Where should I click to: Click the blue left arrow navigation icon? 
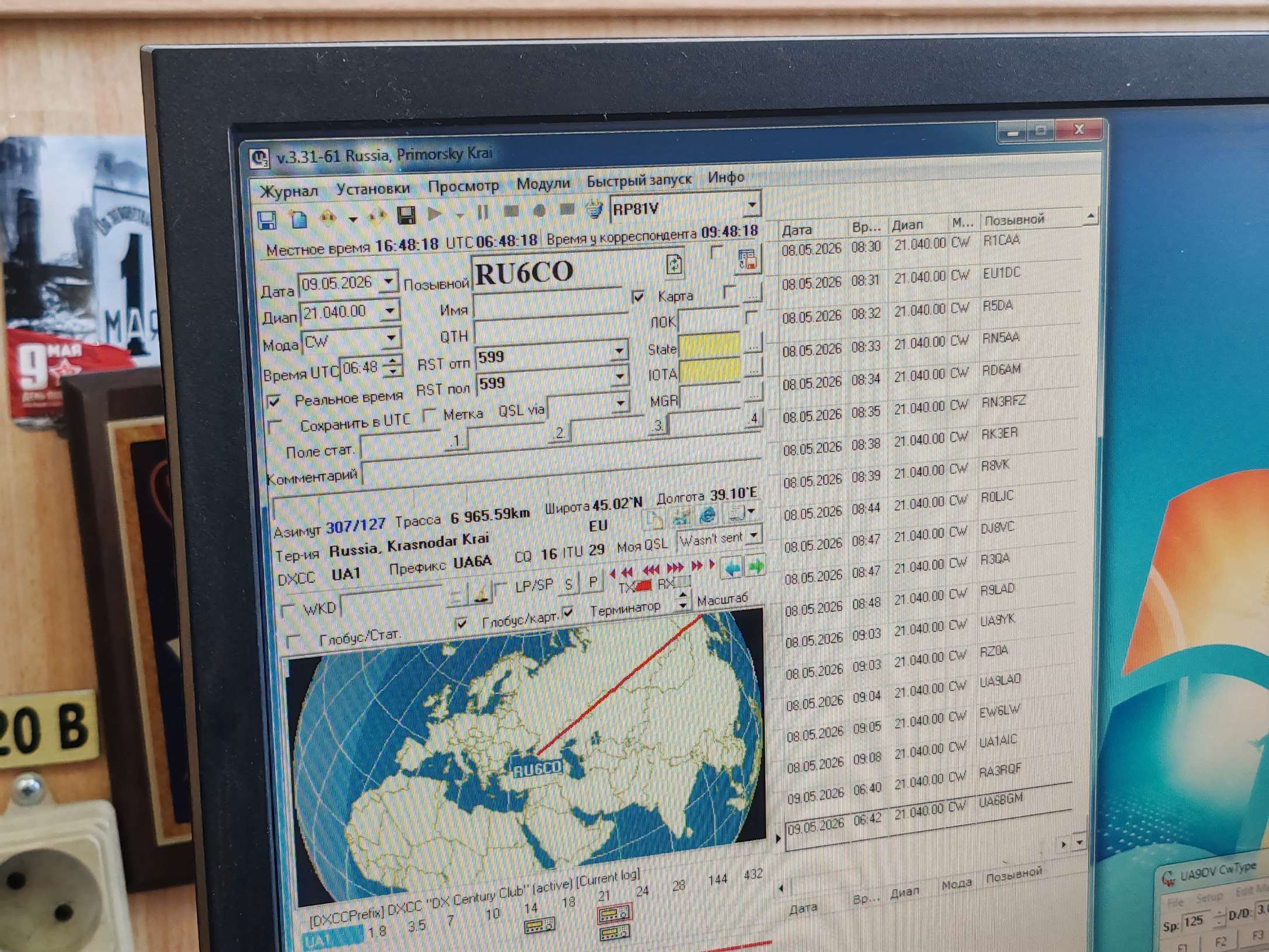click(732, 567)
